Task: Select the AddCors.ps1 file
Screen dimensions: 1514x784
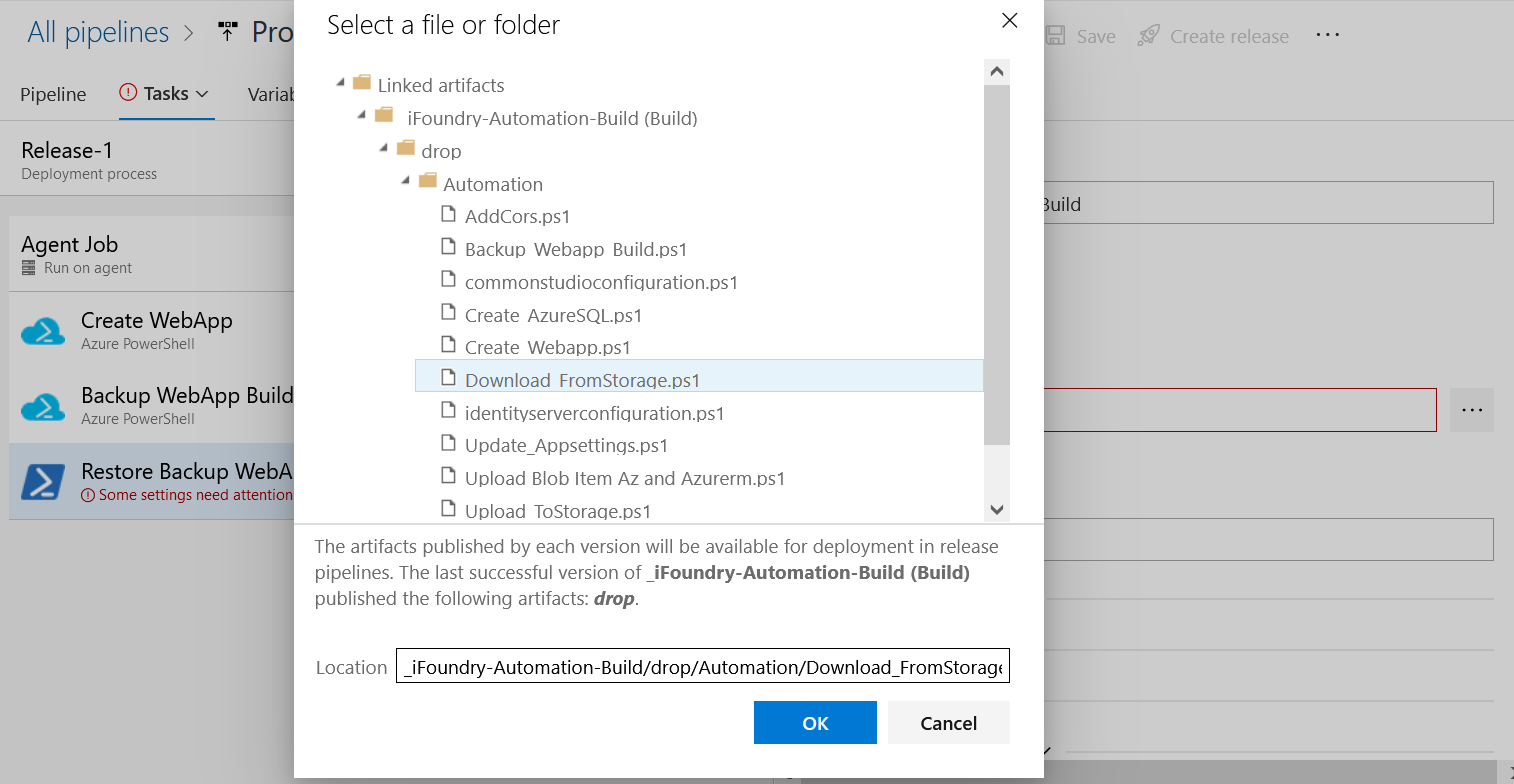Action: tap(517, 216)
